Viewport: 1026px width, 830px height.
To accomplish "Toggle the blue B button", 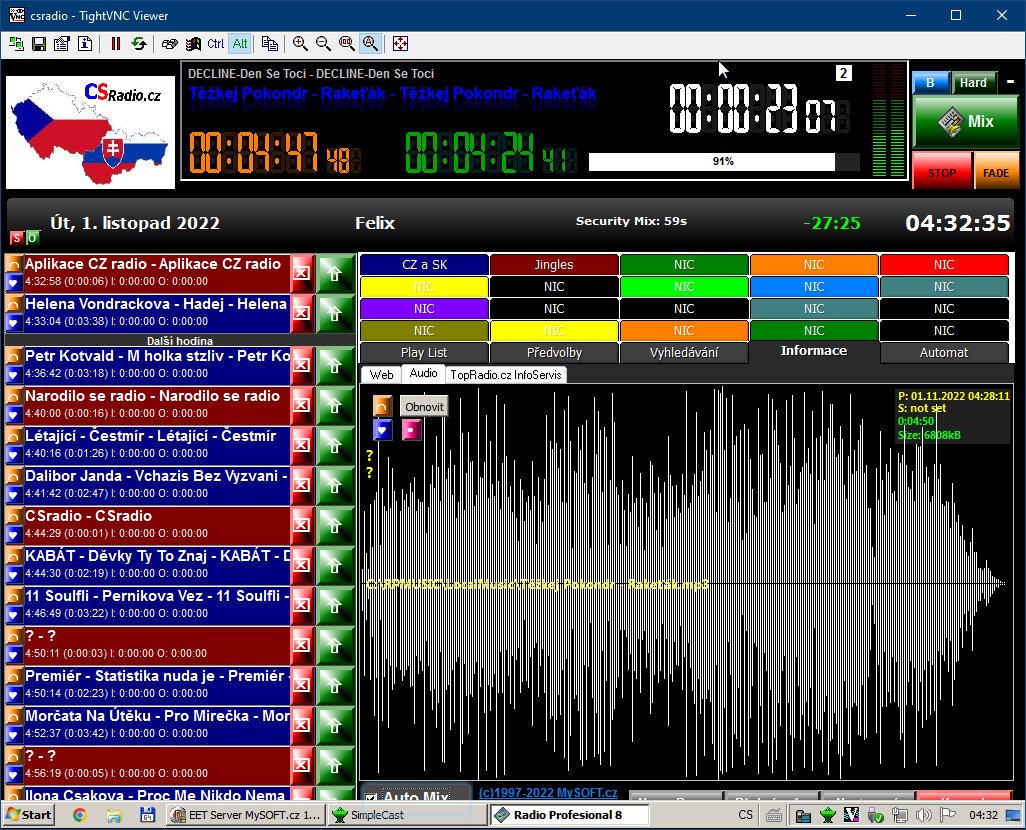I will [x=930, y=82].
